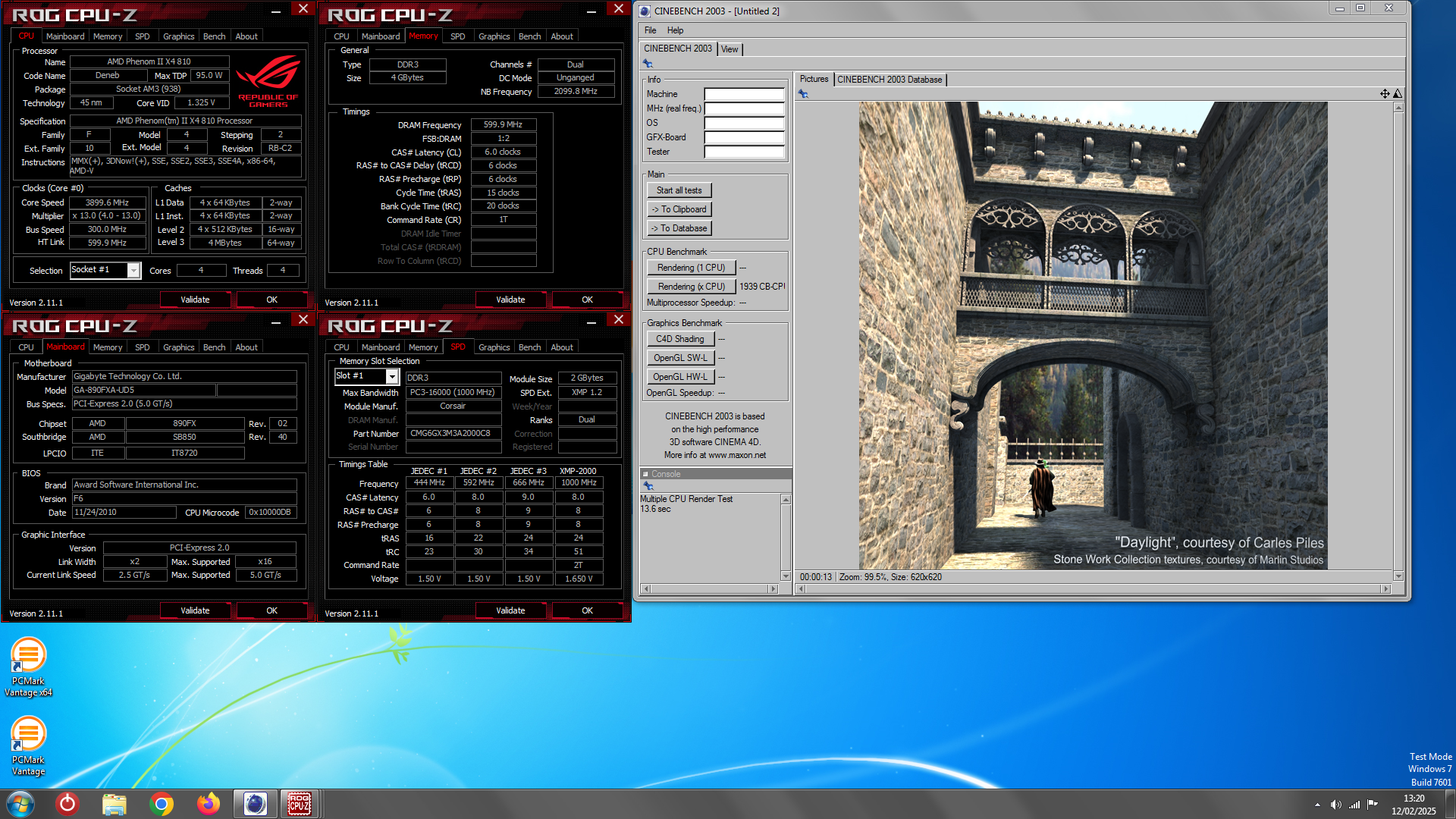Click Start all tests button

point(679,190)
